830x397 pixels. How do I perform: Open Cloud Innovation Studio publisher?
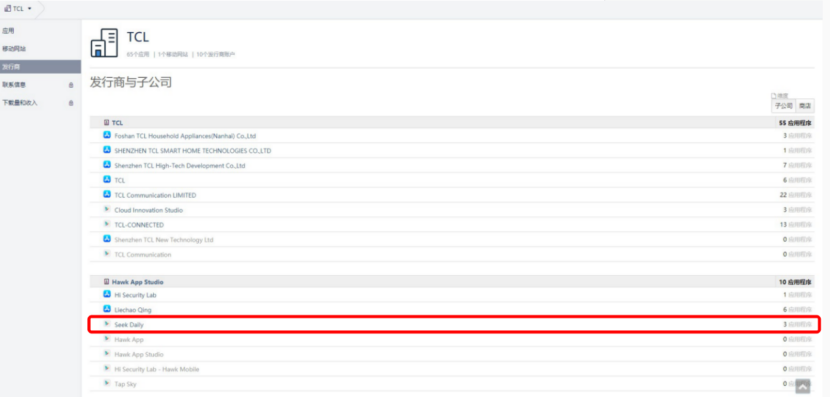[149, 210]
